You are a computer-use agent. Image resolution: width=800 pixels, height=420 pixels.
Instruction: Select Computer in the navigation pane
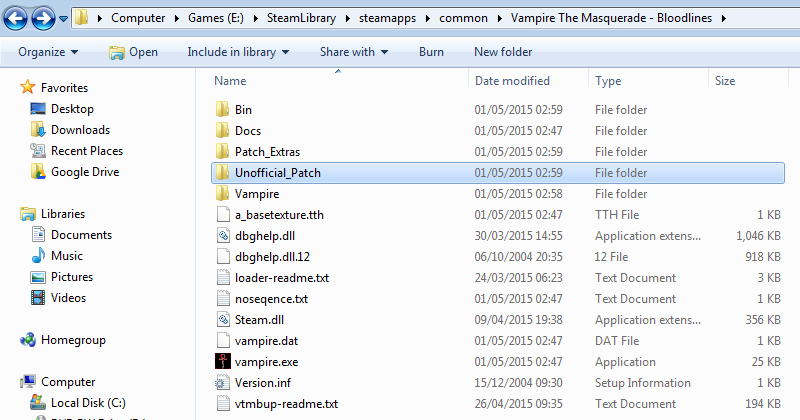(68, 382)
